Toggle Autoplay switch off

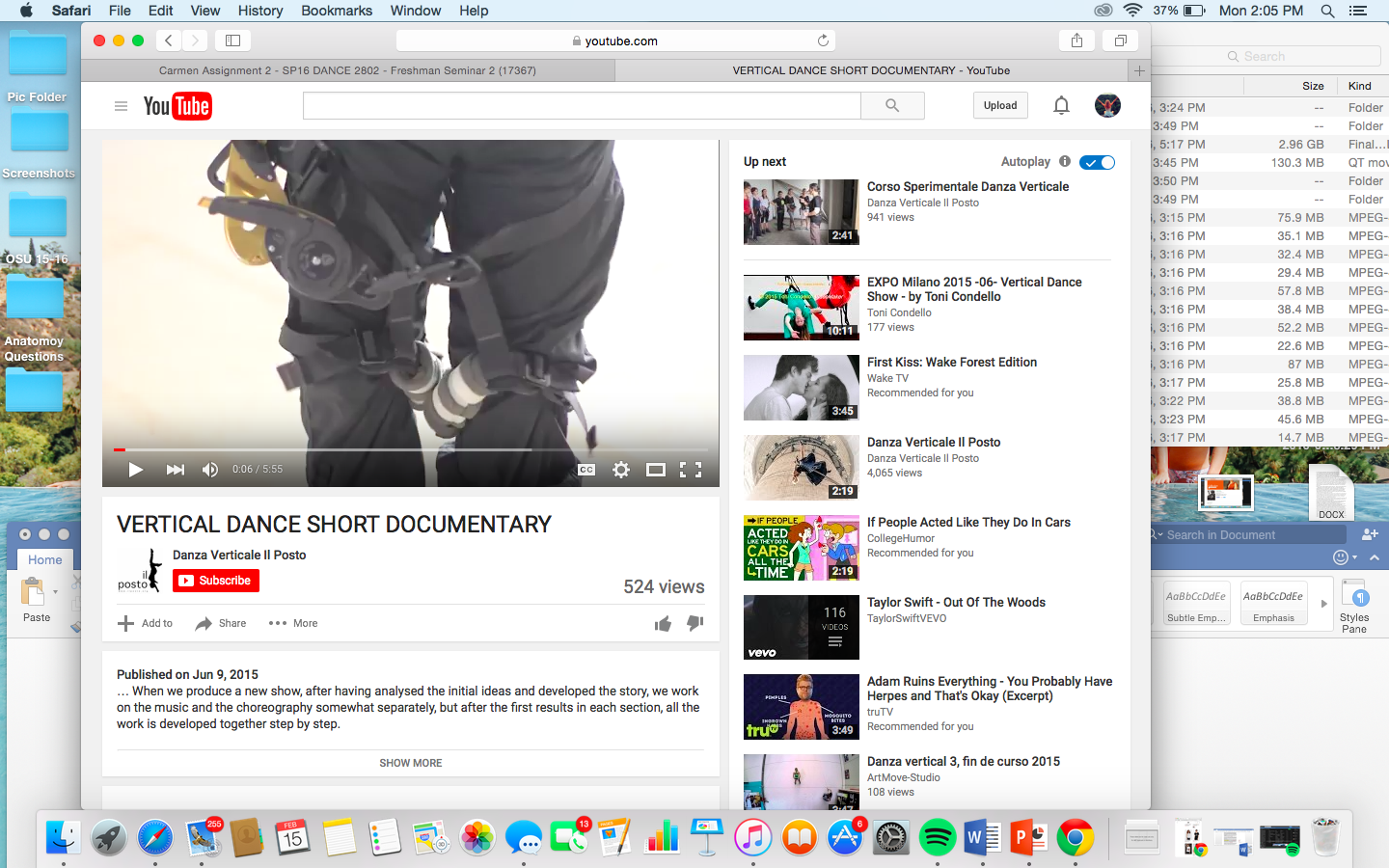(1097, 162)
